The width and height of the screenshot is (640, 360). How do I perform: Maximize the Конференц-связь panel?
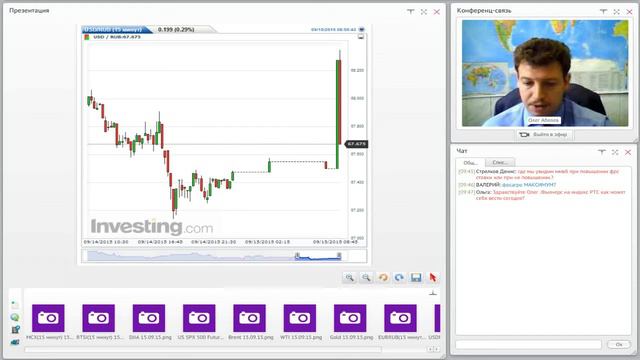tap(616, 12)
